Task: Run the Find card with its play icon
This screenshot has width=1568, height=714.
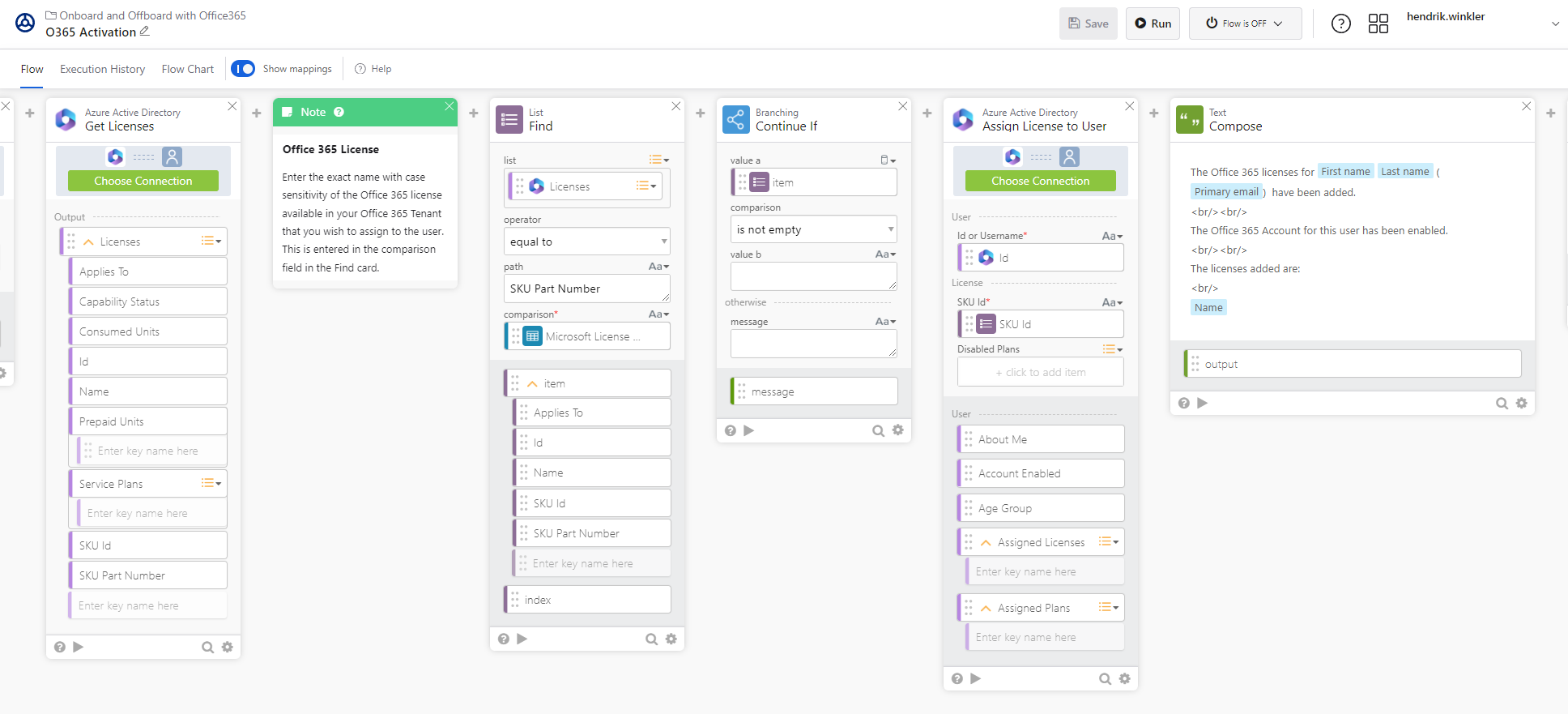Action: click(x=522, y=639)
